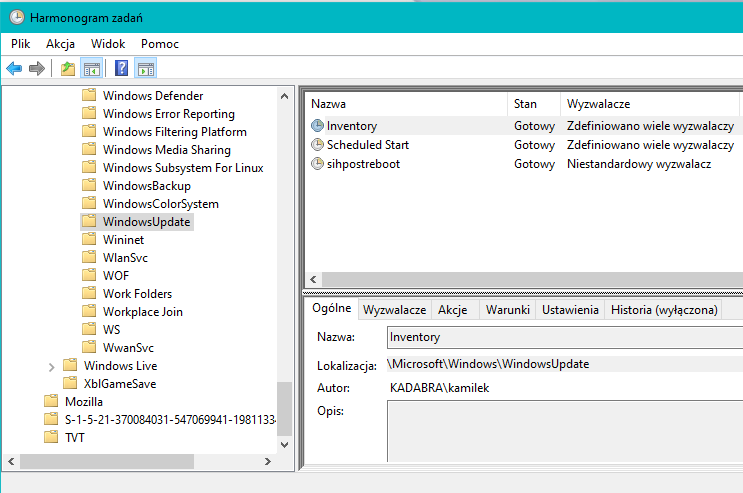Open the Akcja menu

[60, 44]
